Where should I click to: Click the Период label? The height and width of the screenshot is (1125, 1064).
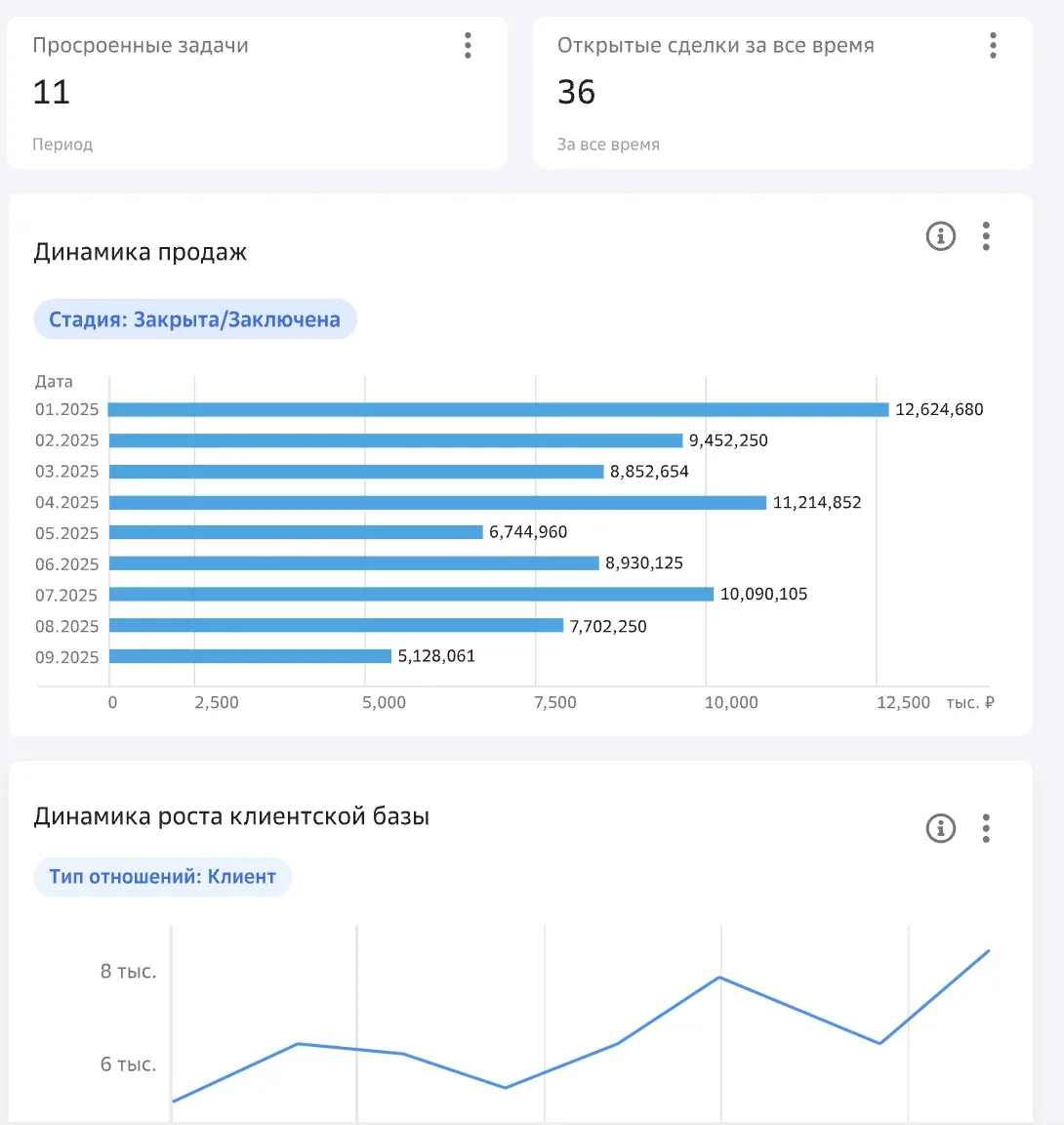(x=62, y=145)
